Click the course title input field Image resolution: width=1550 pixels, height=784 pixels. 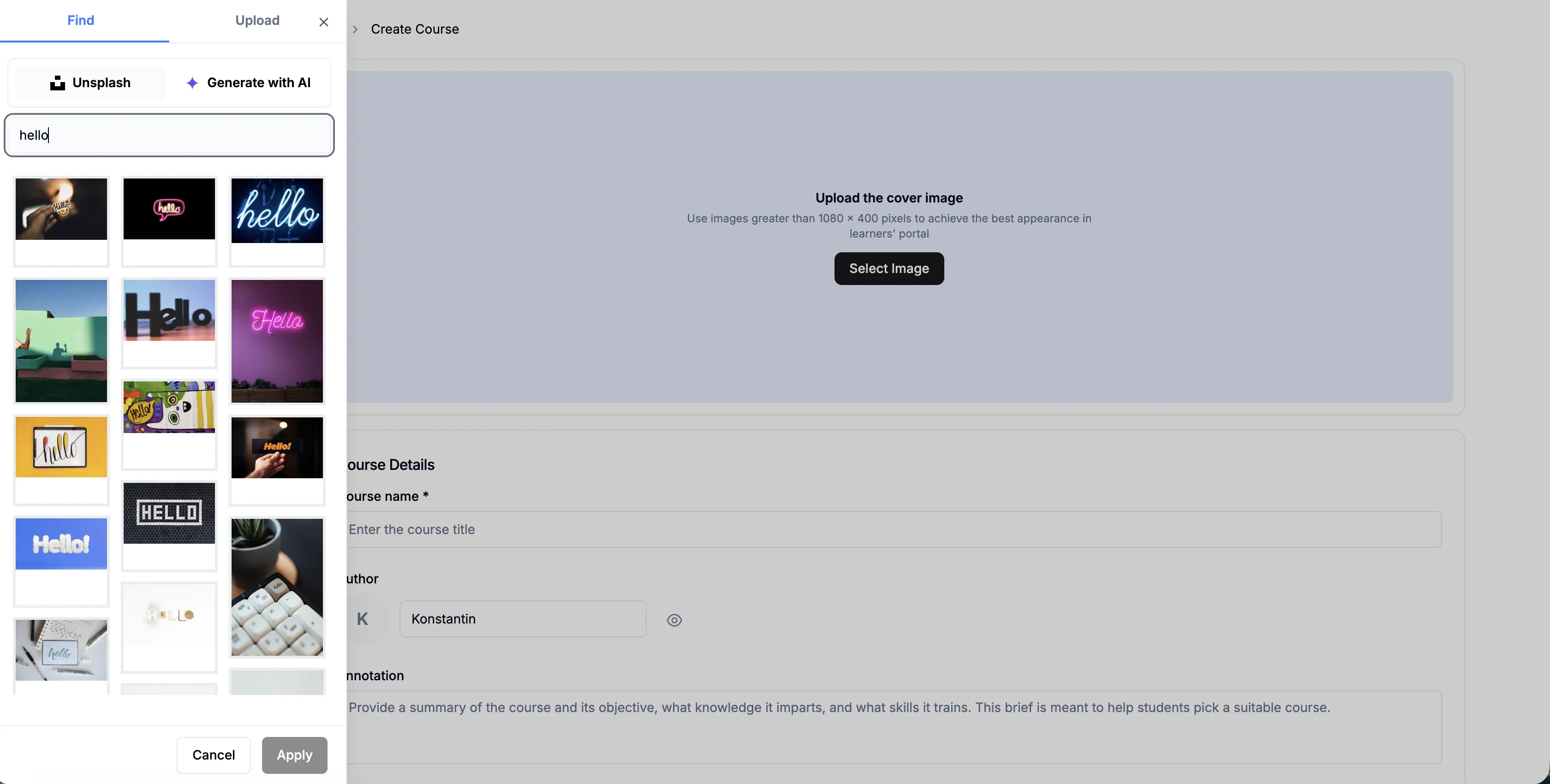click(894, 529)
